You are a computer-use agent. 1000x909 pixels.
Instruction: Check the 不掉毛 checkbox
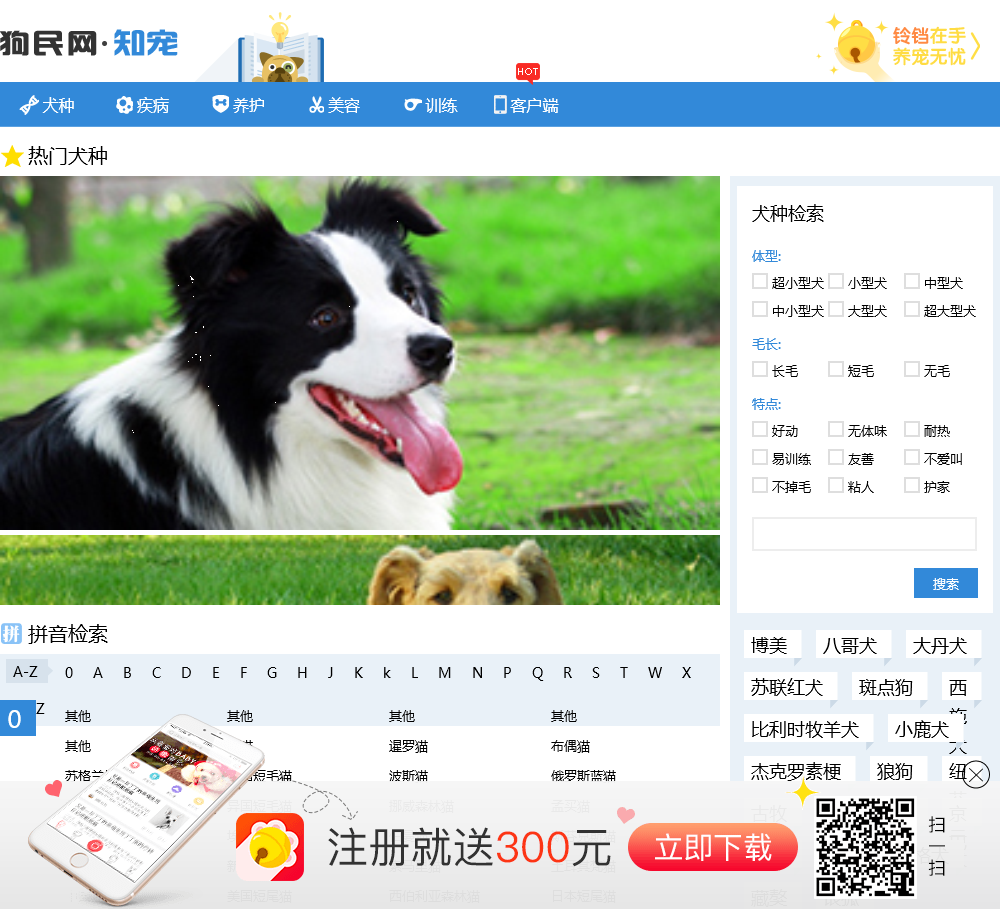pos(760,485)
